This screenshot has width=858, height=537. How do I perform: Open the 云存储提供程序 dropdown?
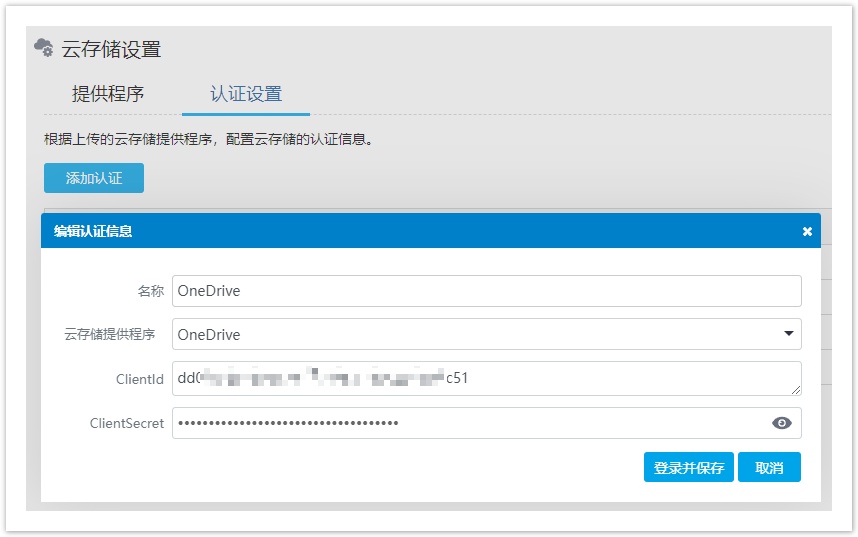click(x=486, y=334)
